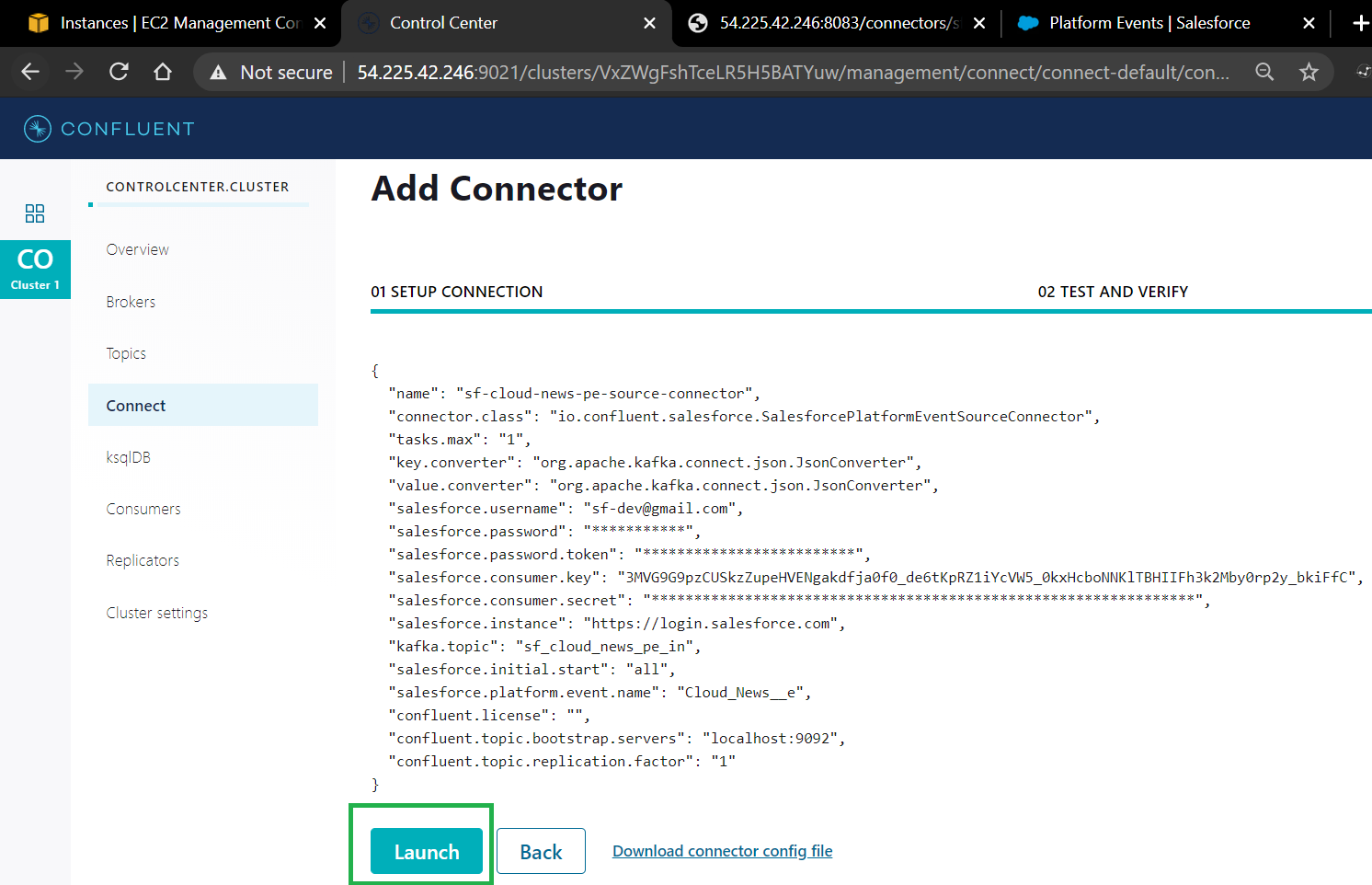Click the CONTROLCENTER.CLUSTER heading
The width and height of the screenshot is (1372, 885).
click(198, 187)
